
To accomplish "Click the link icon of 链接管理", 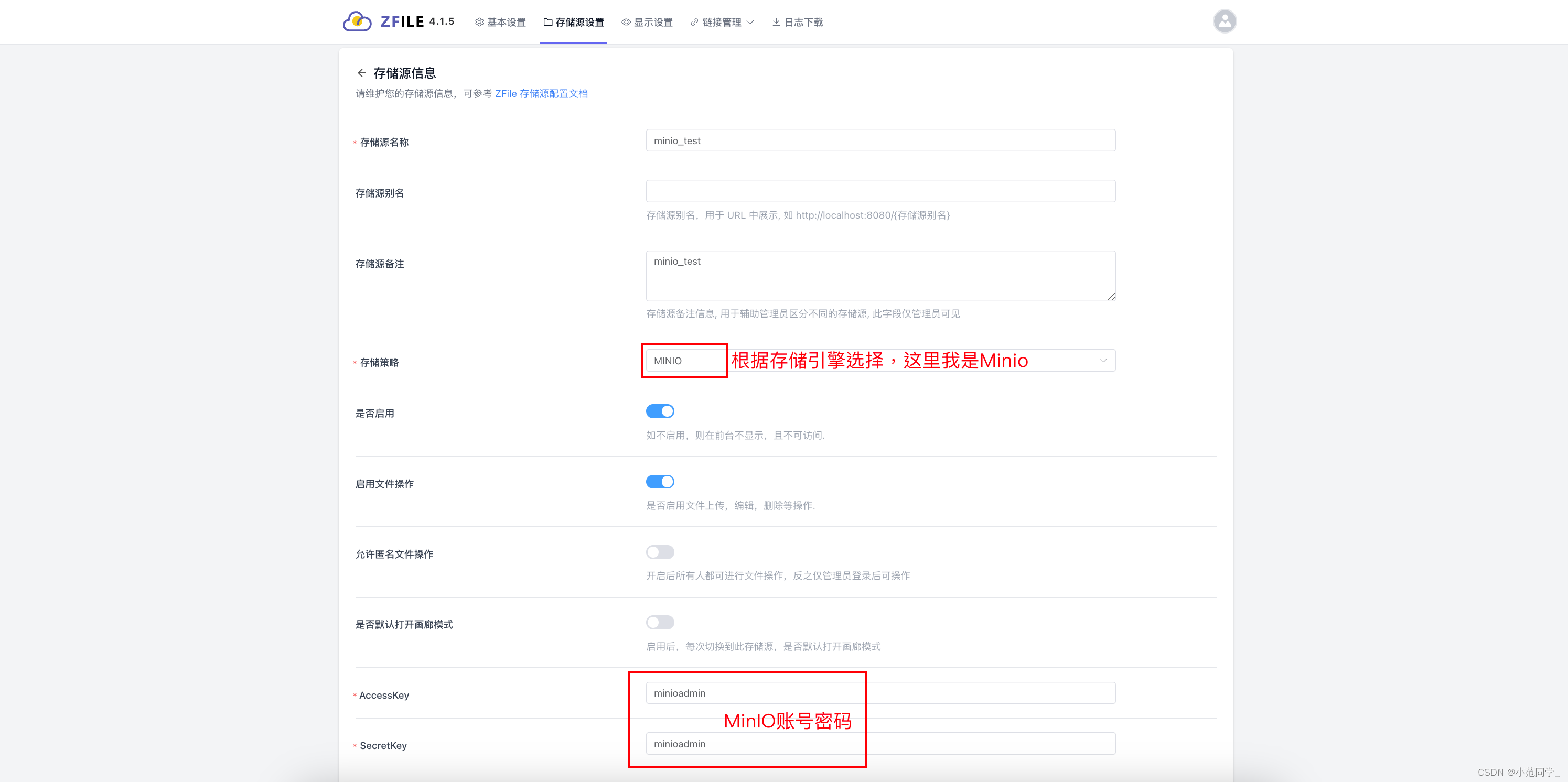I will 694,23.
